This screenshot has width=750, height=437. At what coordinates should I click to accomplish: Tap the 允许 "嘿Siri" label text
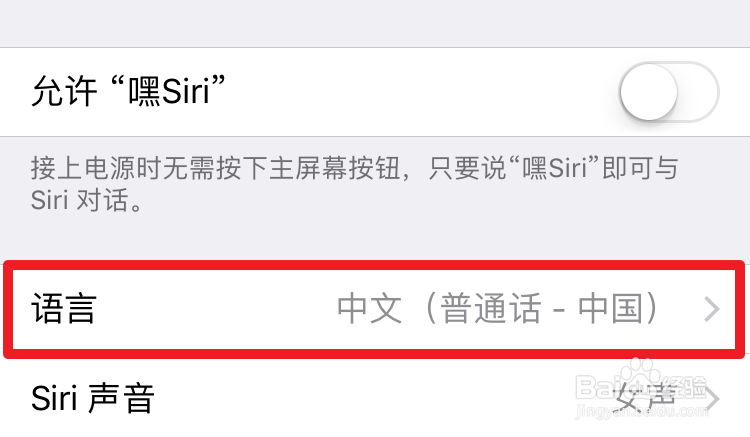click(127, 93)
